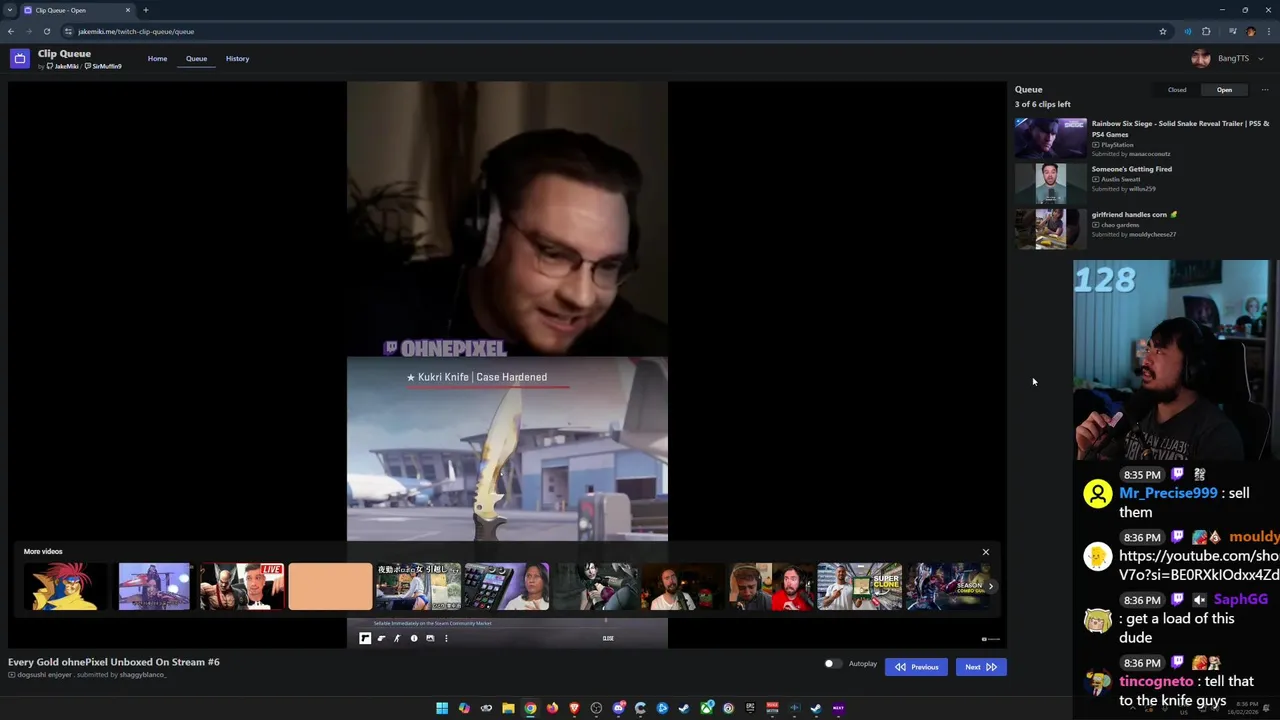Click 'Every Gold ohnePixel Unboxed On Stream #6' title
The width and height of the screenshot is (1280, 720).
[x=114, y=662]
